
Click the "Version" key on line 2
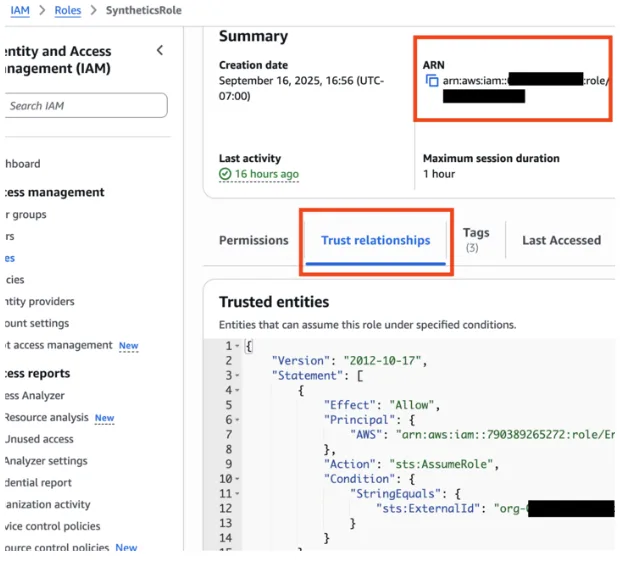click(301, 361)
